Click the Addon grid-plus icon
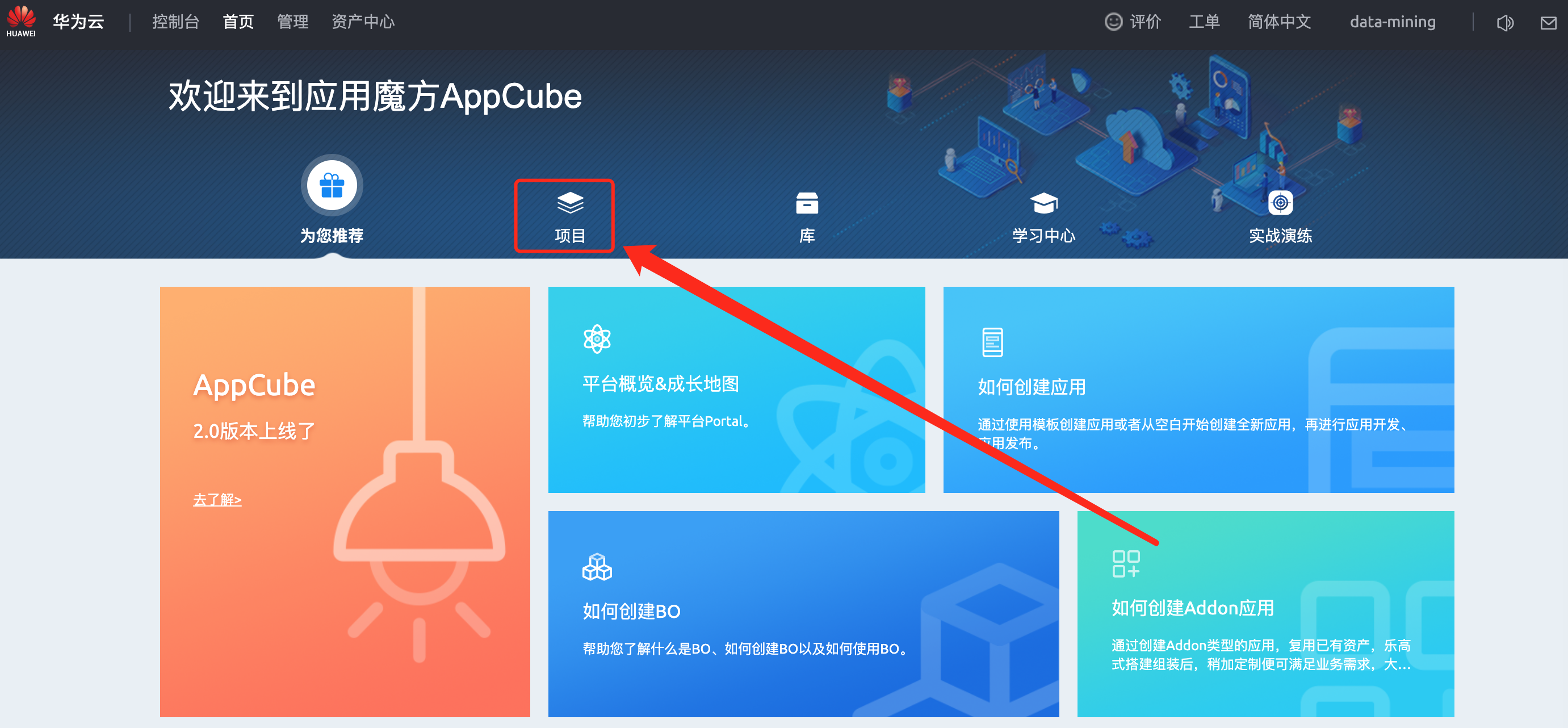This screenshot has width=1568, height=728. tap(1126, 564)
